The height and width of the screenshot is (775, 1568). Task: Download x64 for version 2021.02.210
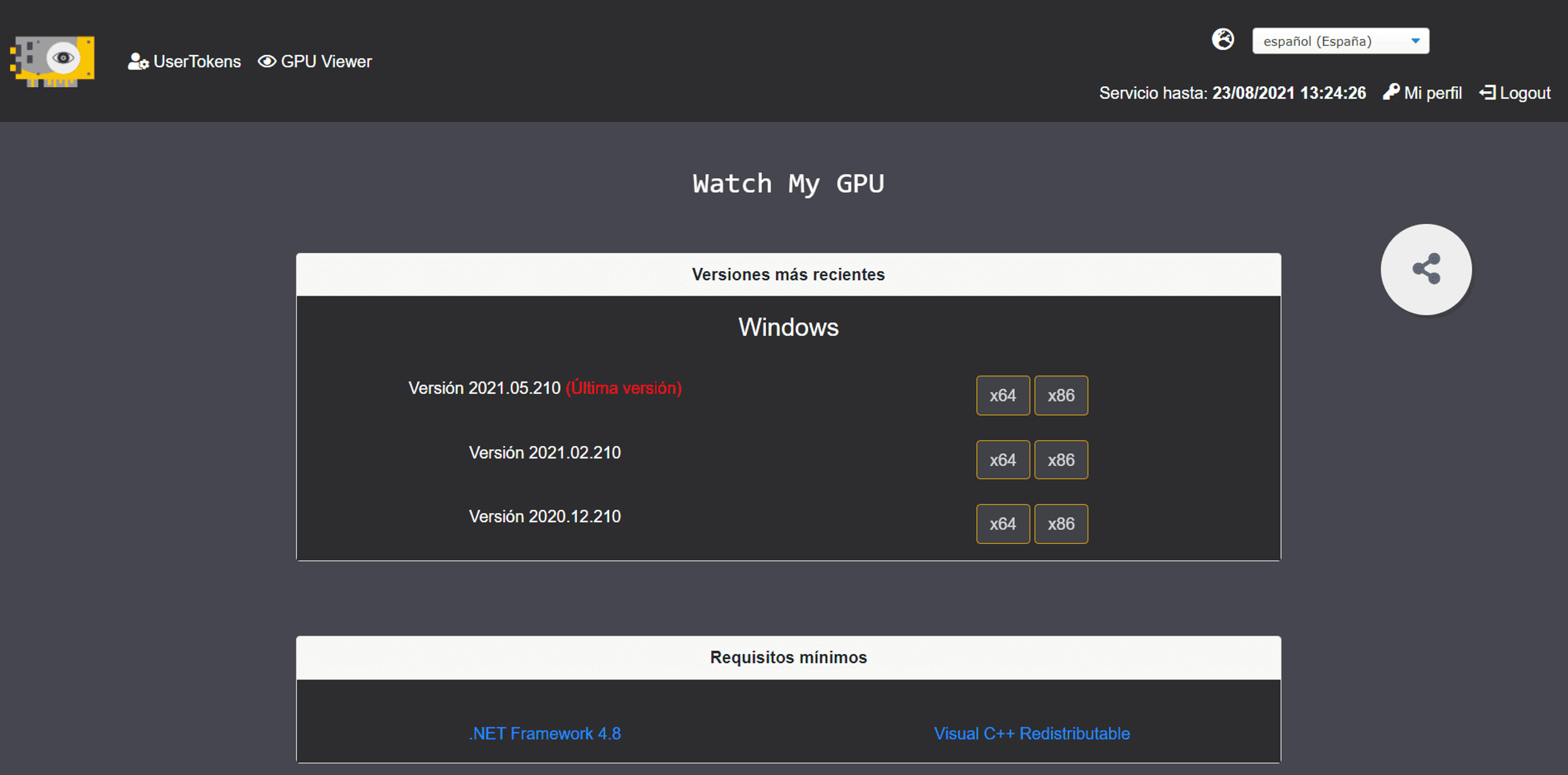[1002, 460]
